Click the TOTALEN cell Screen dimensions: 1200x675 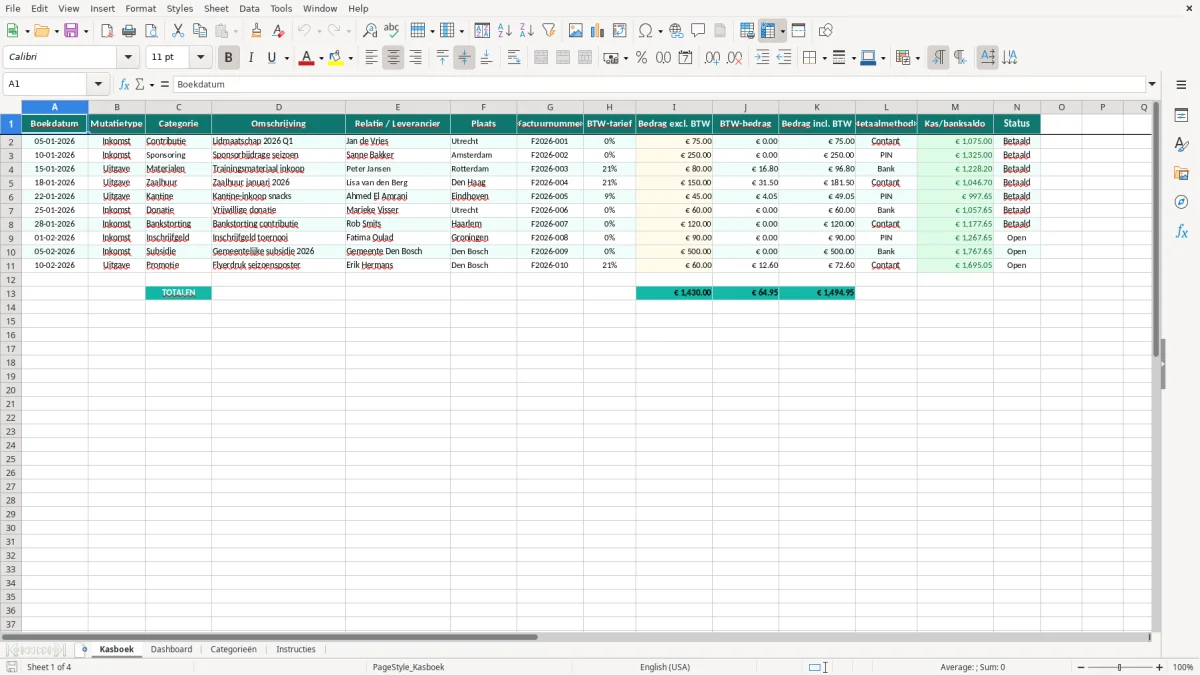coord(178,293)
